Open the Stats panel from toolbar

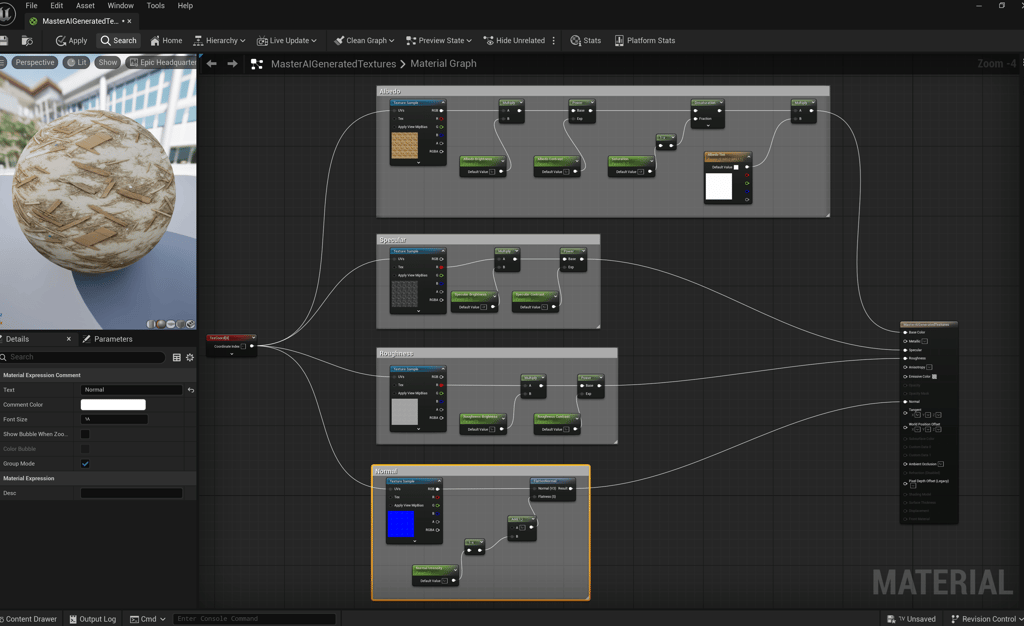pyautogui.click(x=586, y=41)
